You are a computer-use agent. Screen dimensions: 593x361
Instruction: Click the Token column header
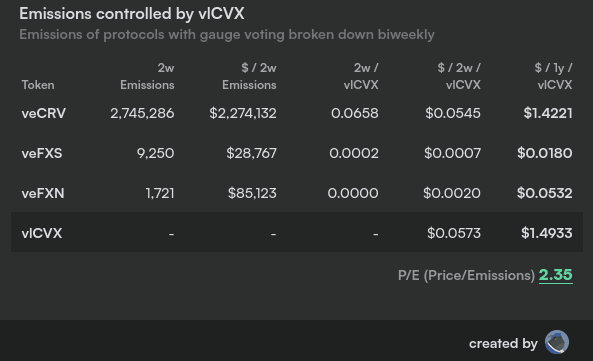point(38,85)
